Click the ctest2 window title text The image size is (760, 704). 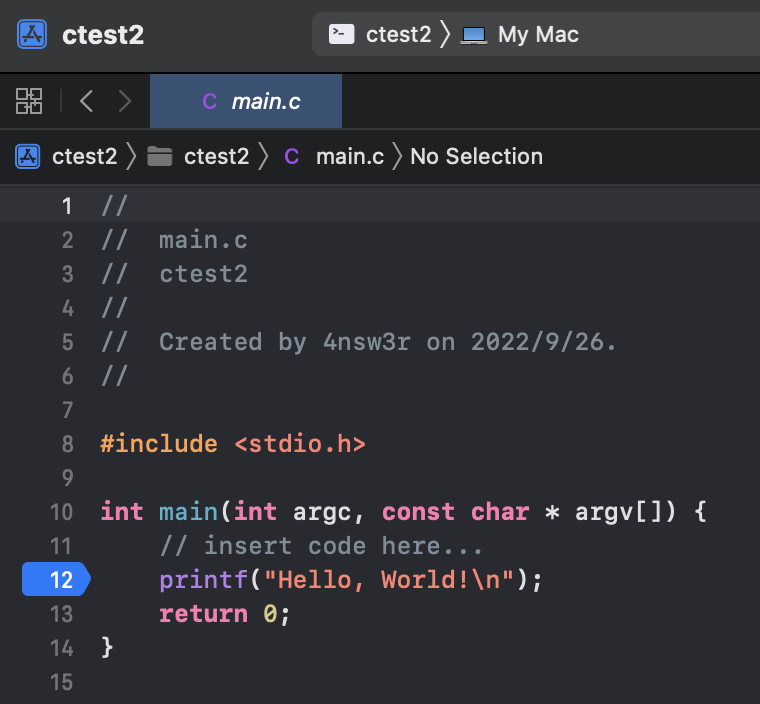pos(103,35)
